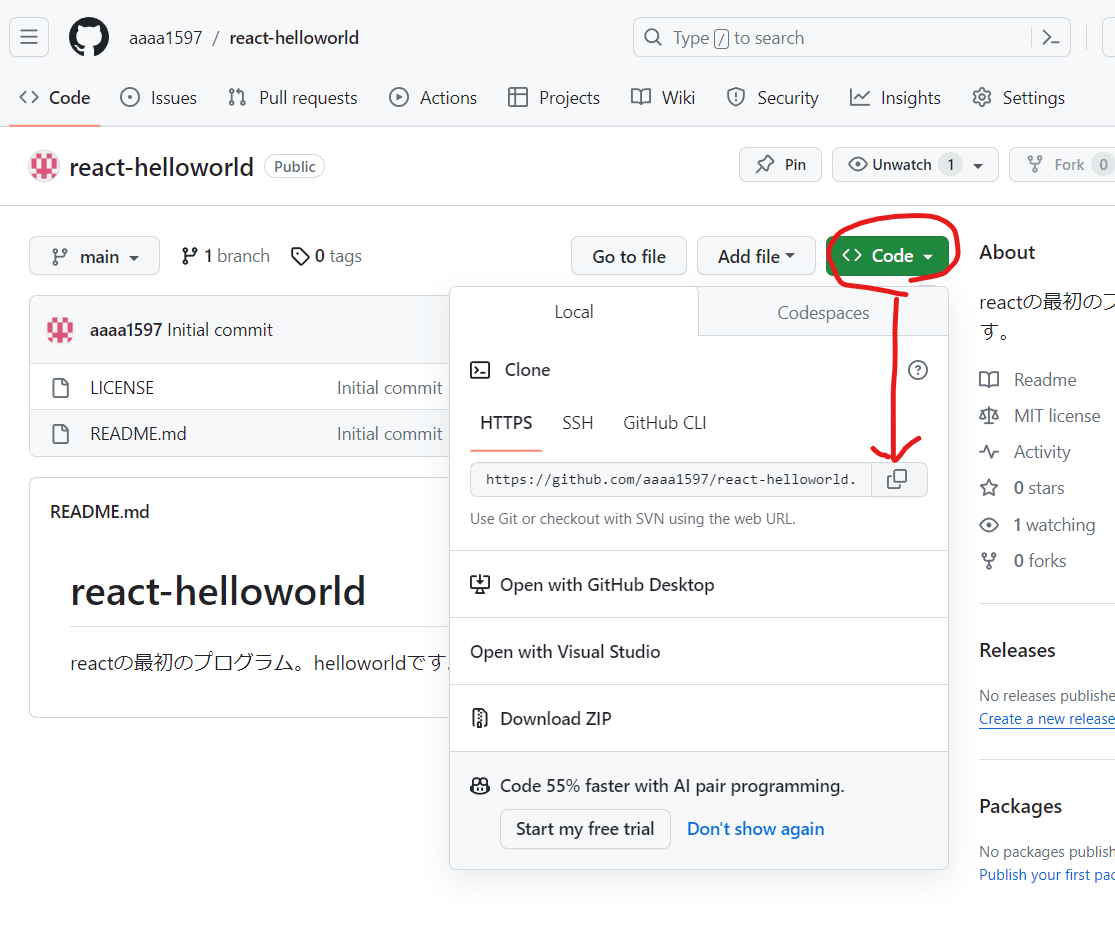
Task: Click the LICENSE file icon
Action: pyautogui.click(x=61, y=388)
